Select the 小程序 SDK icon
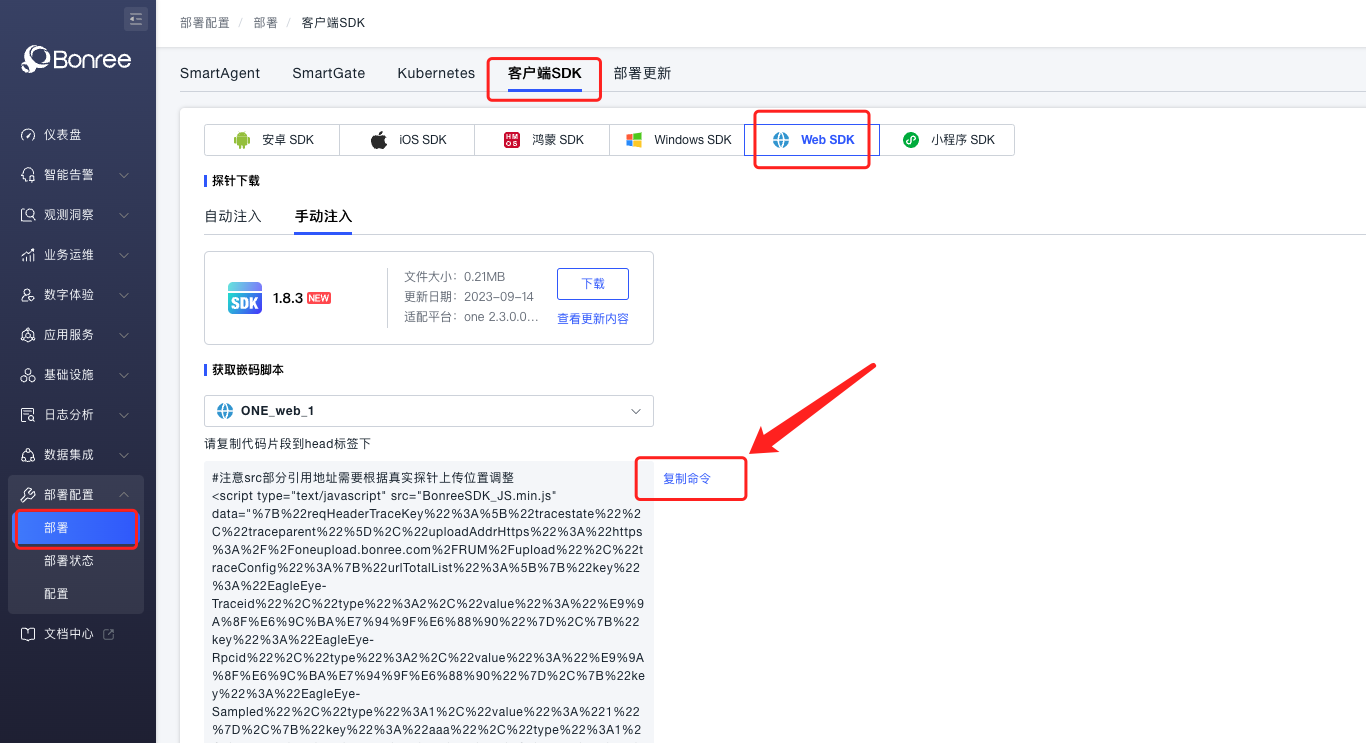 [x=911, y=140]
